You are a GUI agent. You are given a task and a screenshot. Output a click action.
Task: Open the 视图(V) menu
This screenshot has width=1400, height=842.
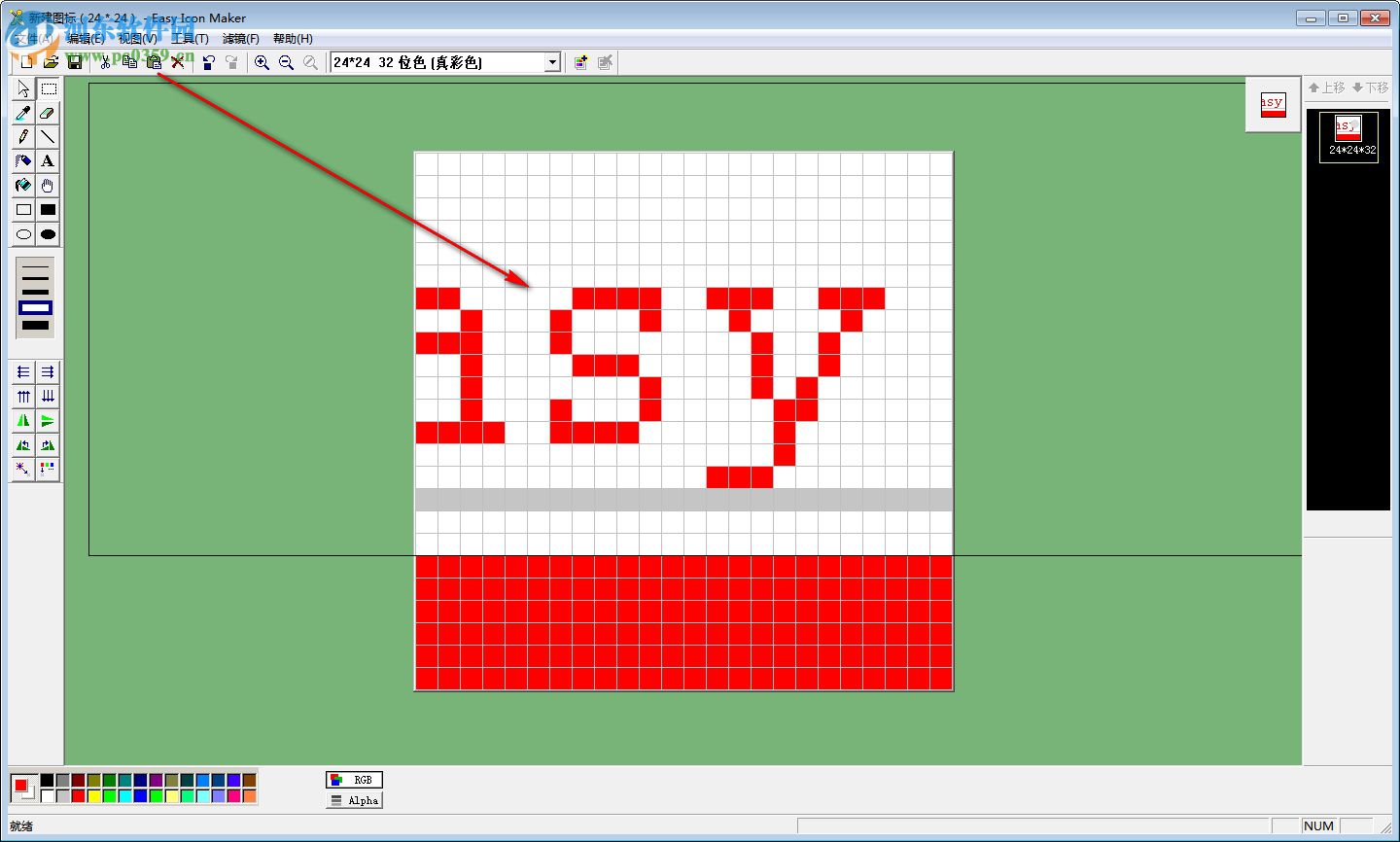click(x=138, y=39)
